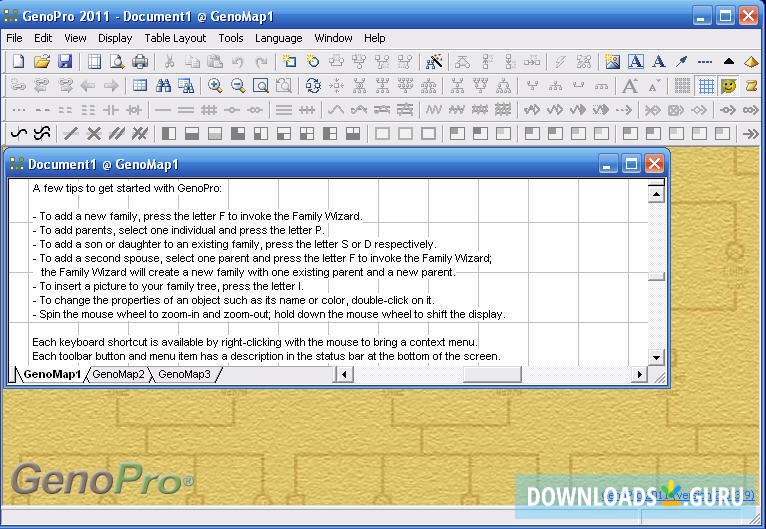The image size is (766, 529).
Task: Save the document with the floppy disk icon
Action: 65,62
